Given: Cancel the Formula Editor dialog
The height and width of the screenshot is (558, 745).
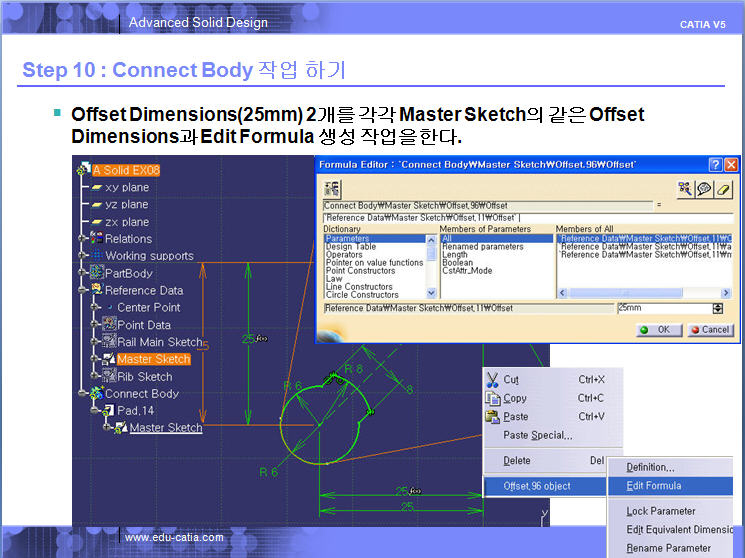Looking at the screenshot, I should coord(708,329).
